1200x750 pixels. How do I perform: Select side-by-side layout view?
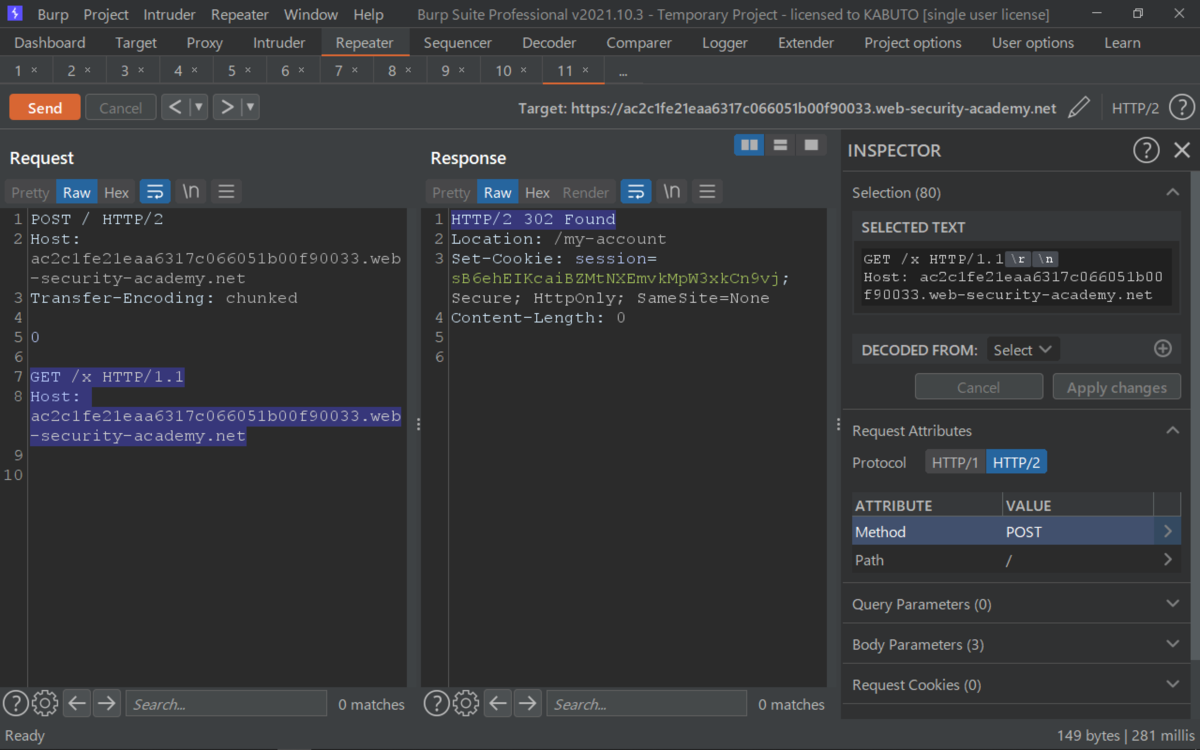pos(749,146)
